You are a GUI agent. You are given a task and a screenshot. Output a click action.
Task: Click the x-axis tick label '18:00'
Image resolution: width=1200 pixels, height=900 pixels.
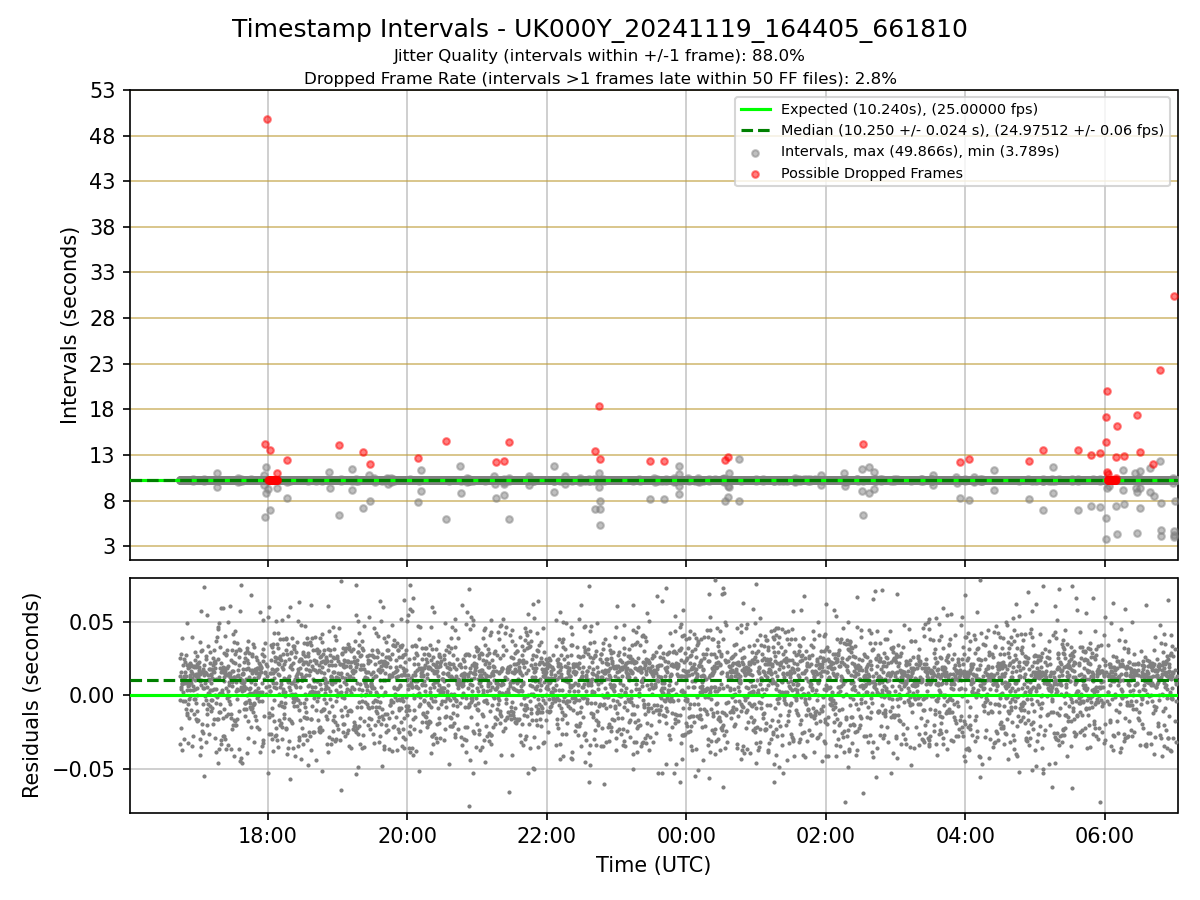pos(267,834)
